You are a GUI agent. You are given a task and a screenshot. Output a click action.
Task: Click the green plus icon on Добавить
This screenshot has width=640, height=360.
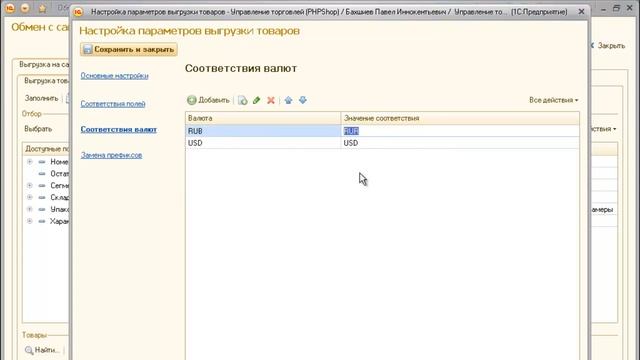[x=191, y=100]
